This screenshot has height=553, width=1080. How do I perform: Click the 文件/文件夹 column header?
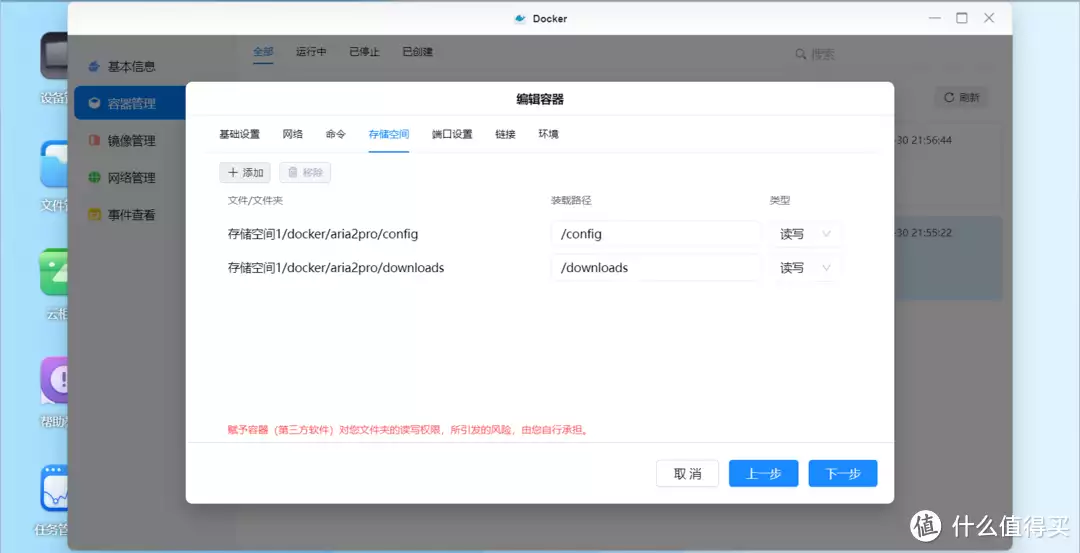[x=256, y=200]
